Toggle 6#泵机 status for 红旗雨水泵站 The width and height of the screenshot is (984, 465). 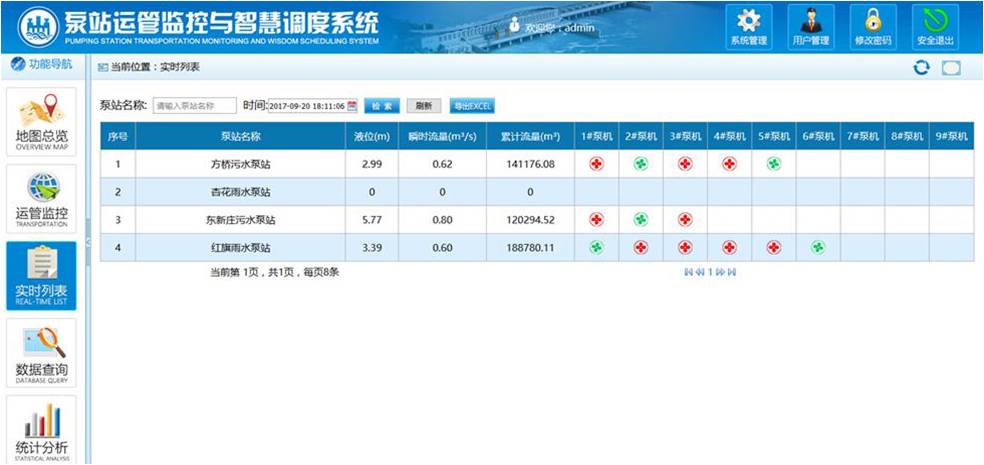click(x=817, y=247)
